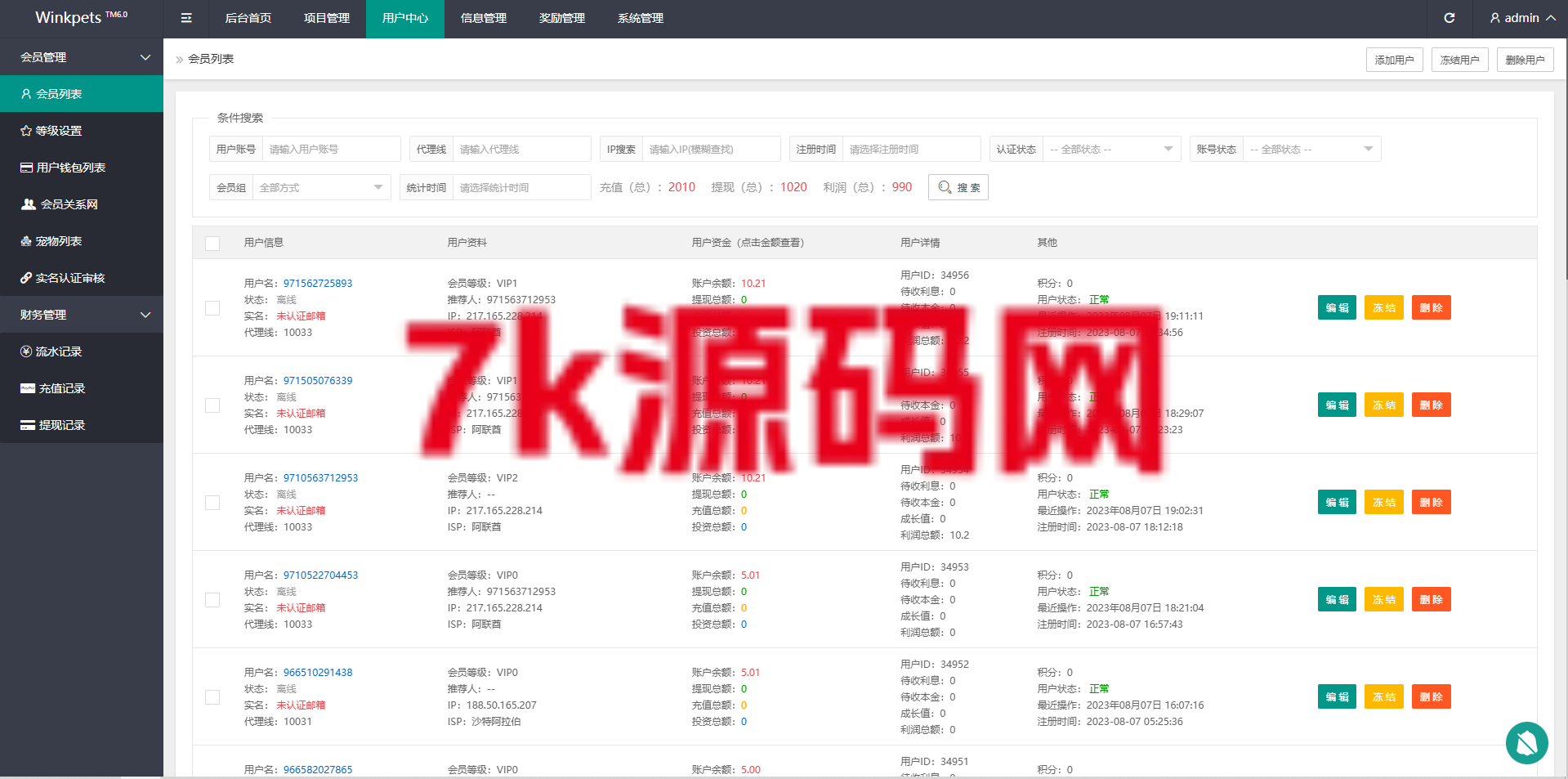Check the row for user 971505076339
This screenshot has height=779, width=1568.
pyautogui.click(x=212, y=405)
